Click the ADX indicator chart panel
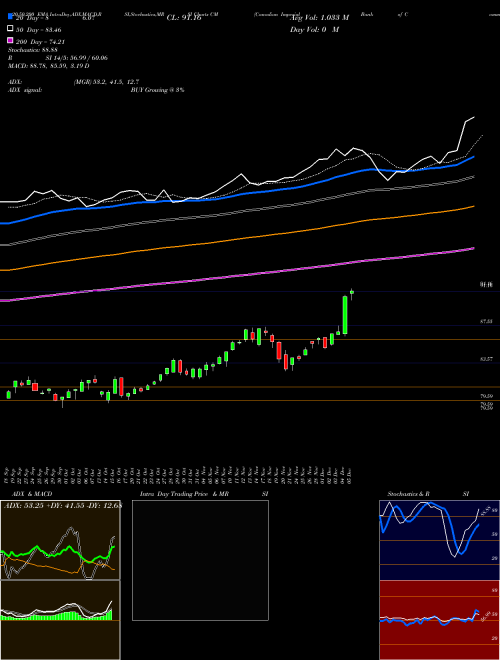 tap(60, 540)
